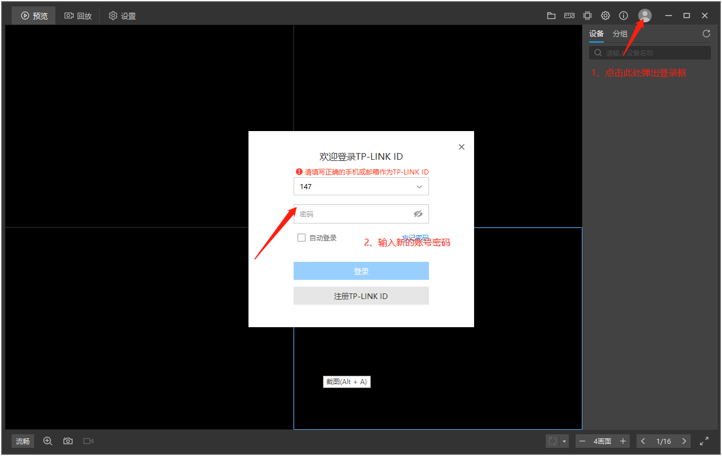
Task: Click the 注册TP-LINK ID button
Action: tap(361, 296)
